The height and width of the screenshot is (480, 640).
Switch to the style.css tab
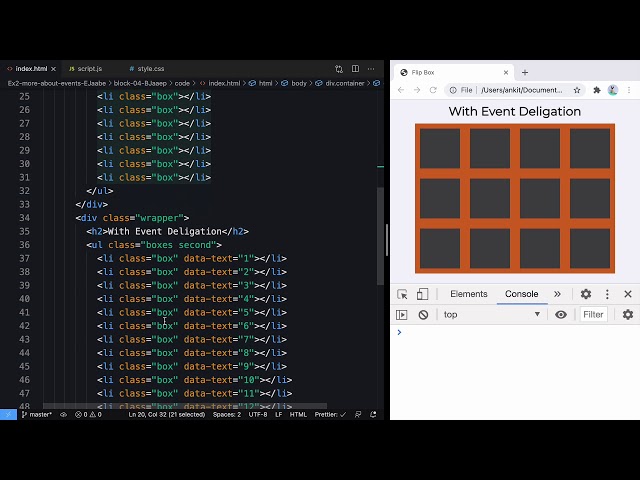(x=147, y=69)
